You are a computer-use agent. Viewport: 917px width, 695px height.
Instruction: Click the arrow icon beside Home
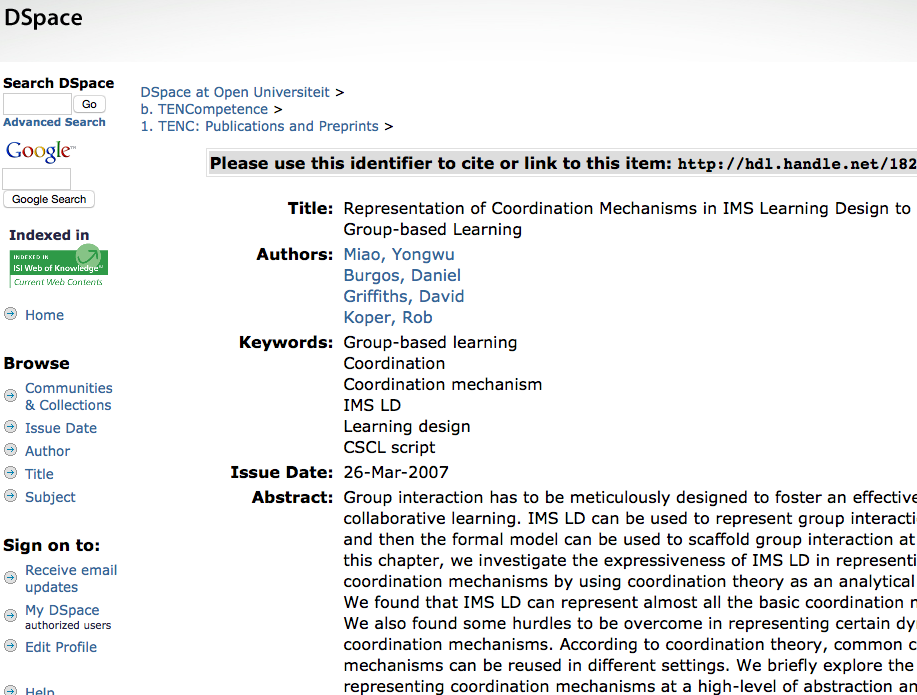tap(10, 314)
